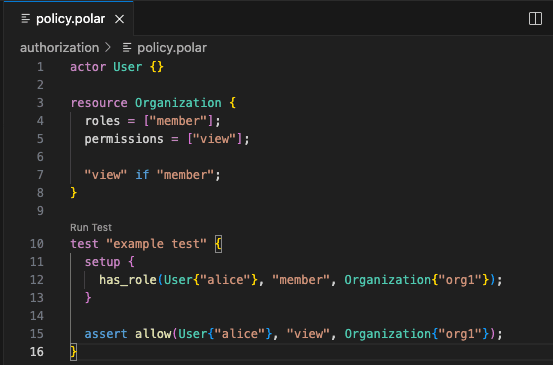Place cursor on 'User' in line 1

128,67
